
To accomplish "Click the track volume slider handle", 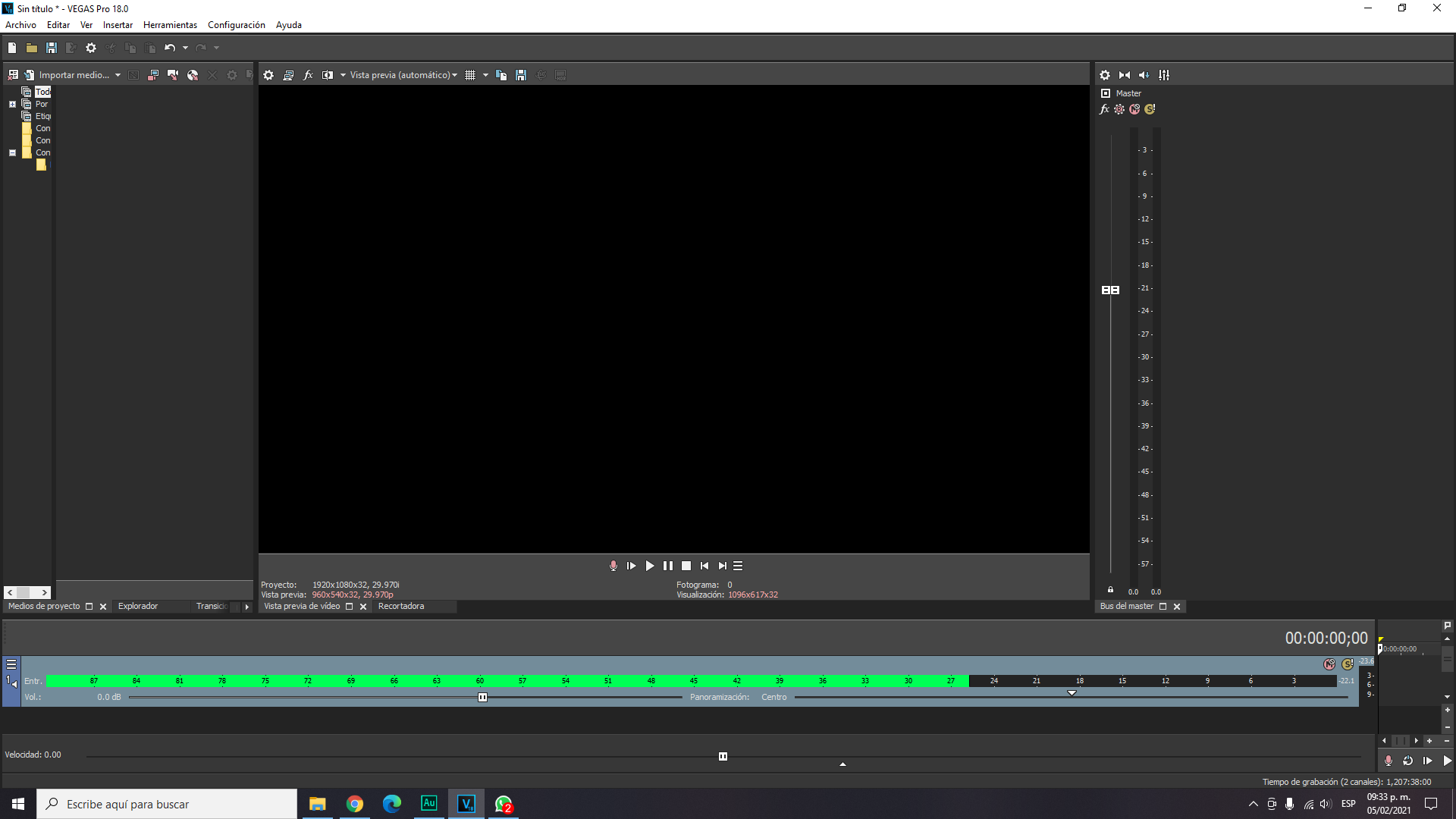I will 482,698.
